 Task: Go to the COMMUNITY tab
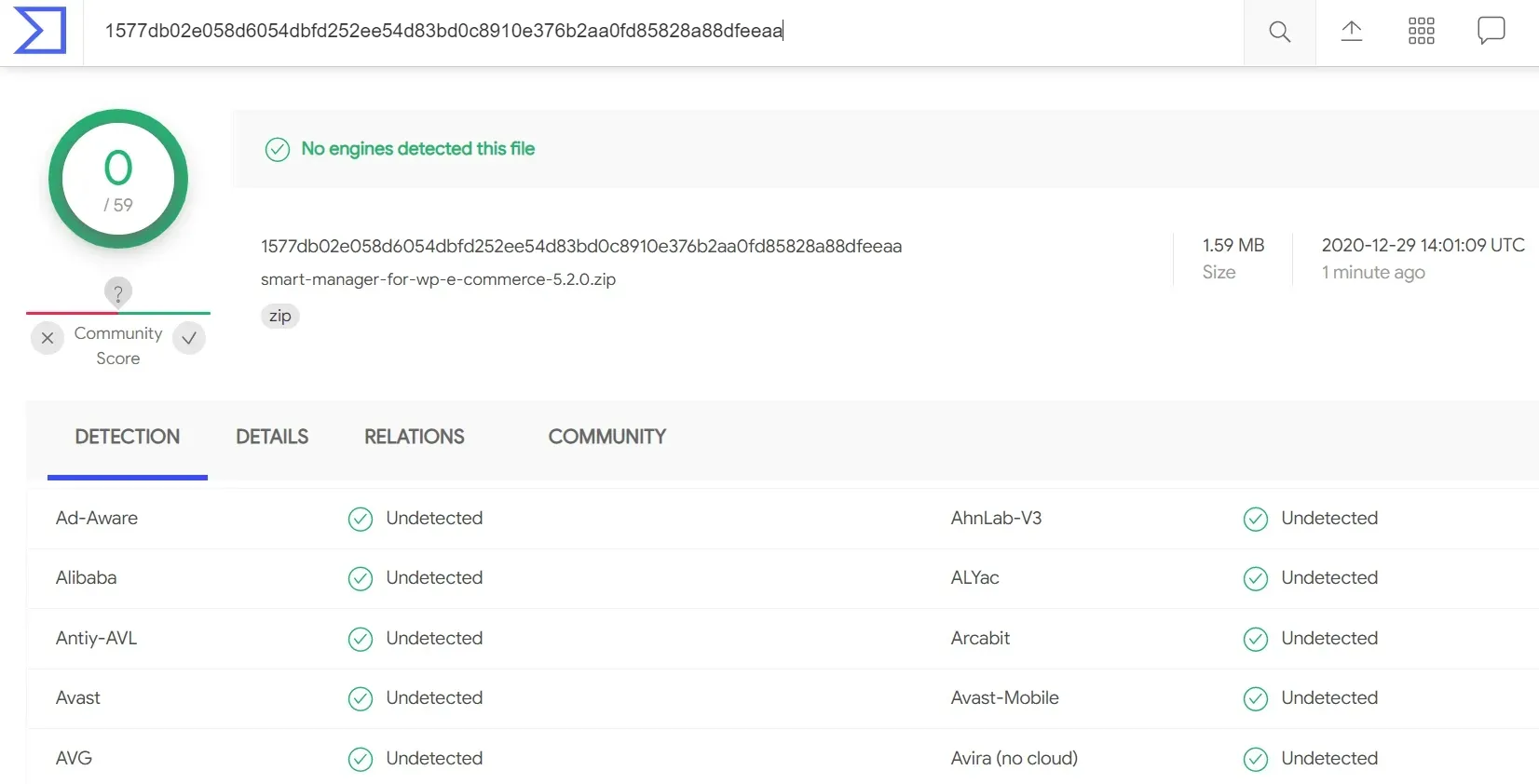tap(607, 437)
